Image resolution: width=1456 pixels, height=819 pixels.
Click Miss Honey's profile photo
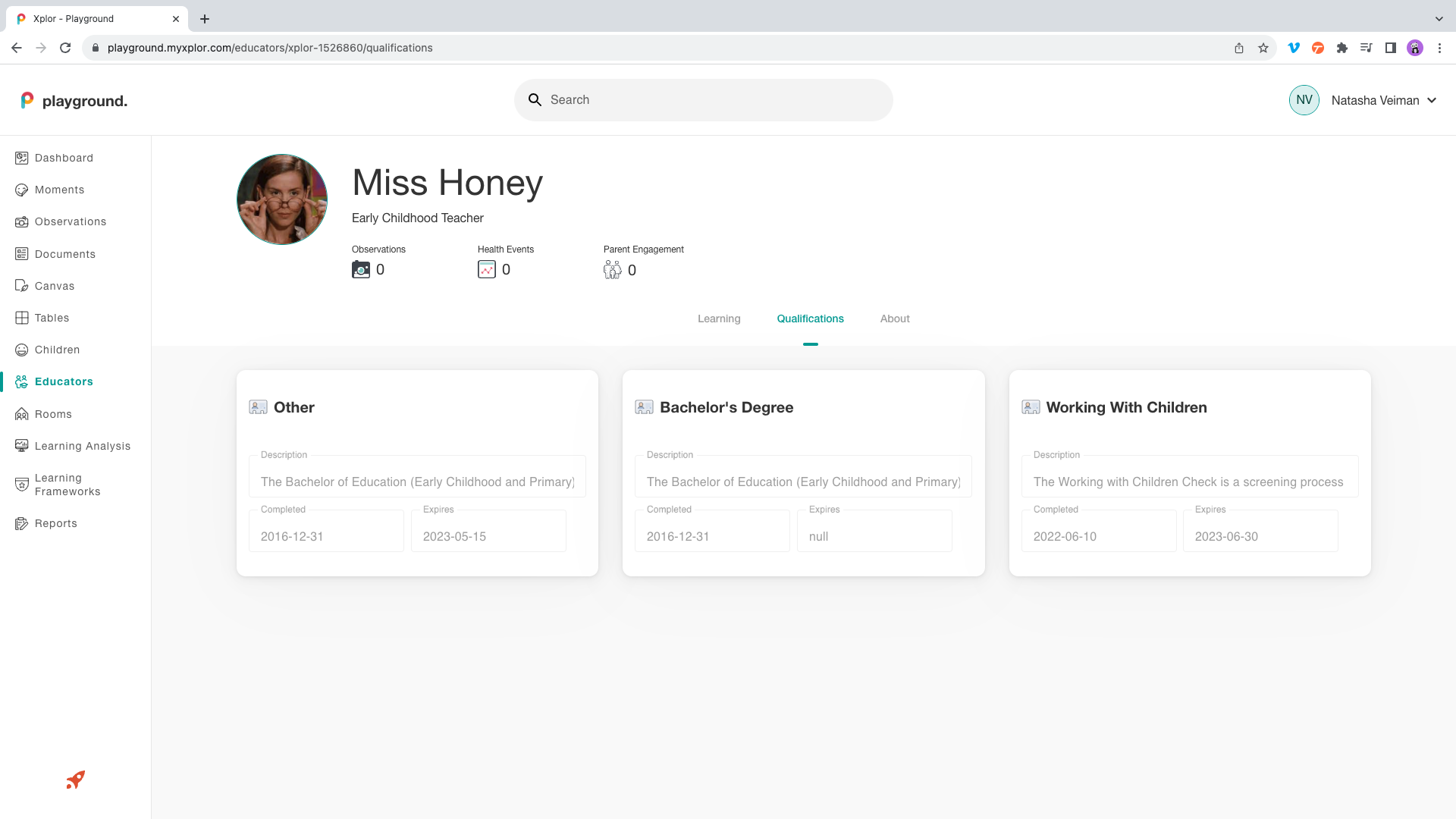coord(282,199)
